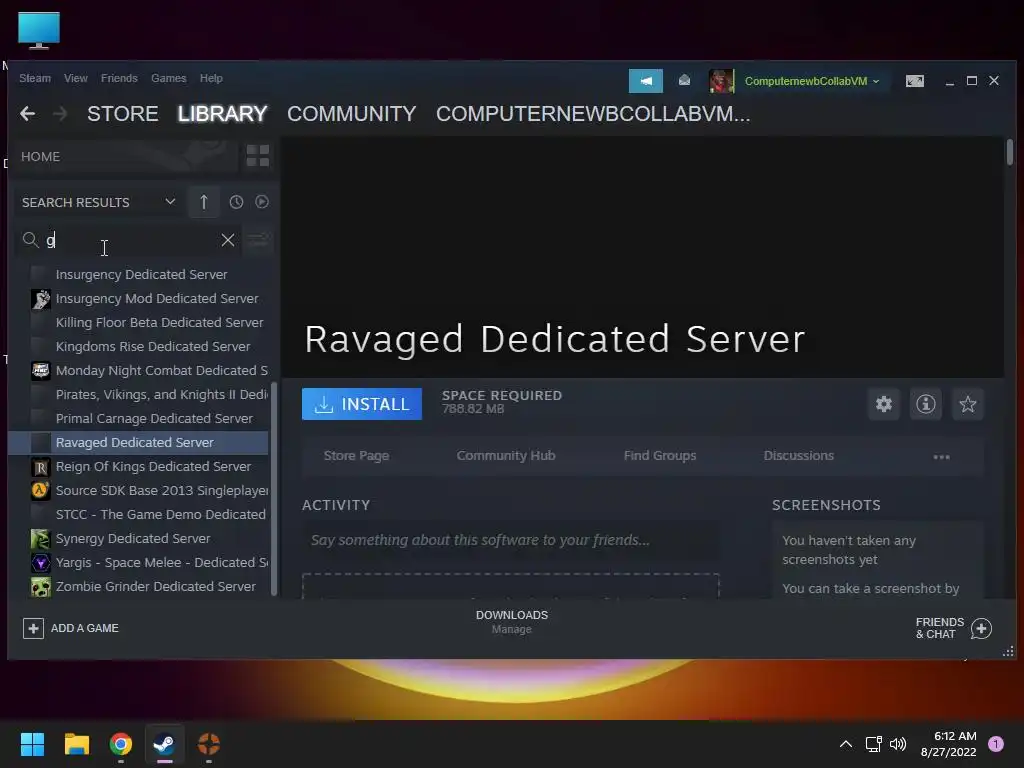Select Zombie Grinder Dedicated Server icon

click(x=40, y=586)
